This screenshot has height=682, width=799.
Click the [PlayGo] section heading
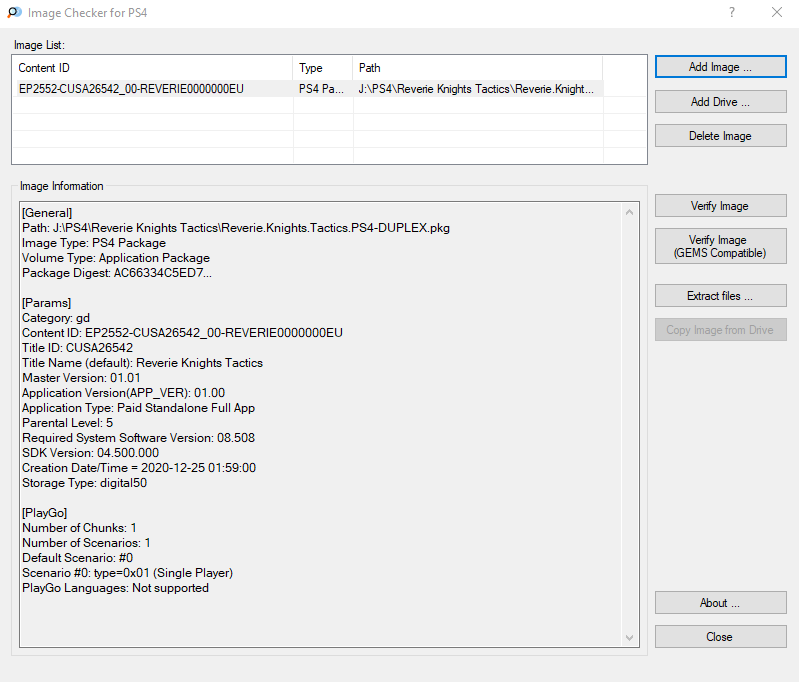coord(45,513)
